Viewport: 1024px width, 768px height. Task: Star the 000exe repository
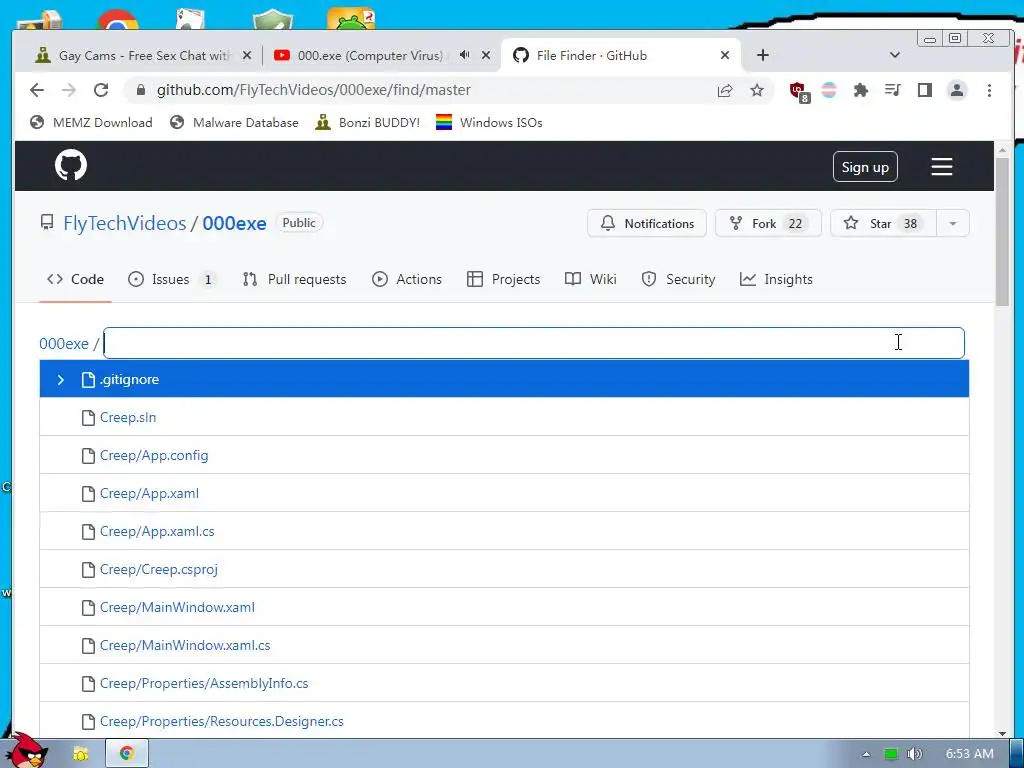point(883,223)
